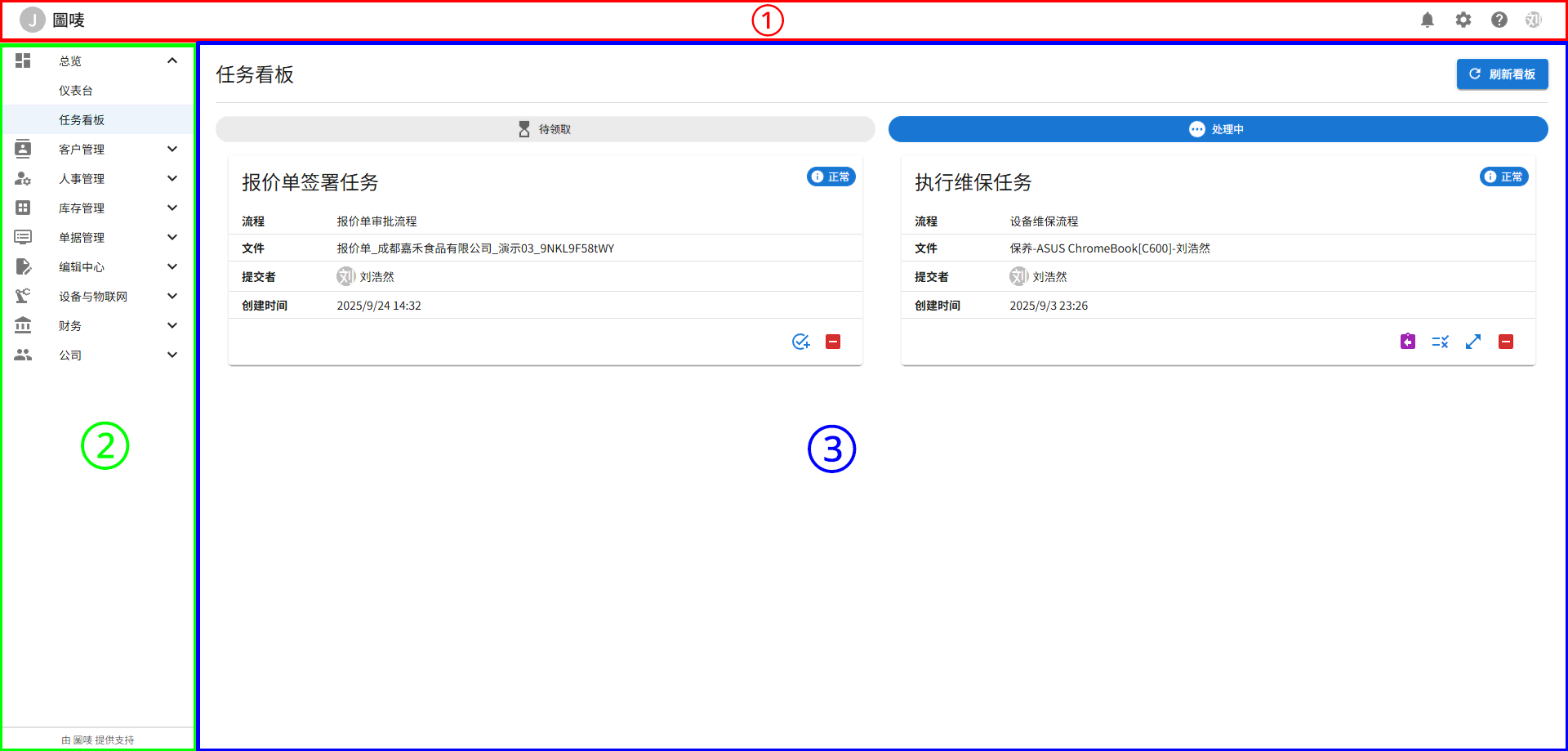Viewport: 1568px width, 751px height.
Task: Click the 刷新看板 button
Action: (x=1502, y=74)
